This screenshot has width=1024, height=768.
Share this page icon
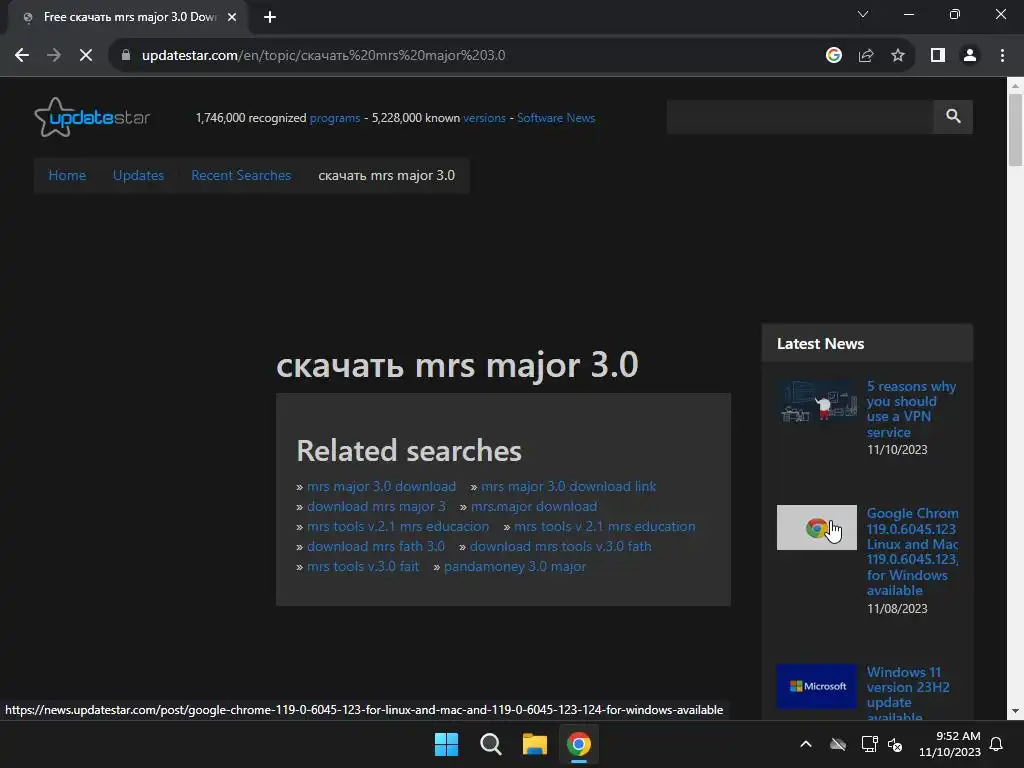pos(866,56)
